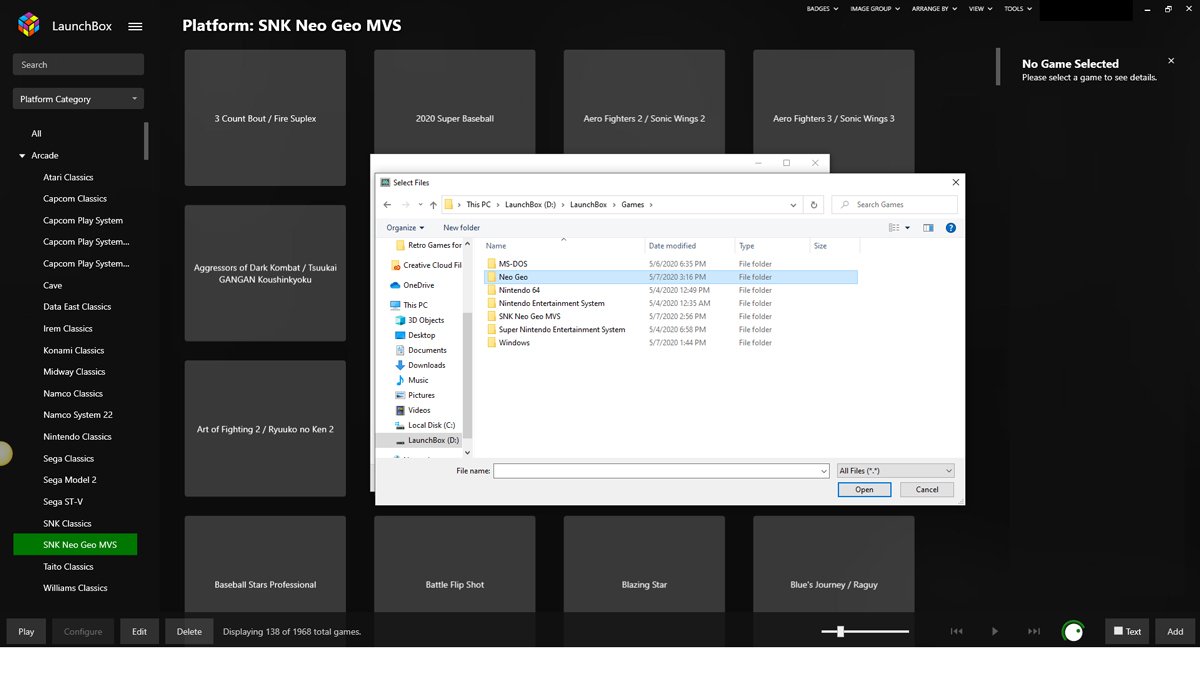Skip to next track in music controls
The height and width of the screenshot is (675, 1200).
point(1034,631)
